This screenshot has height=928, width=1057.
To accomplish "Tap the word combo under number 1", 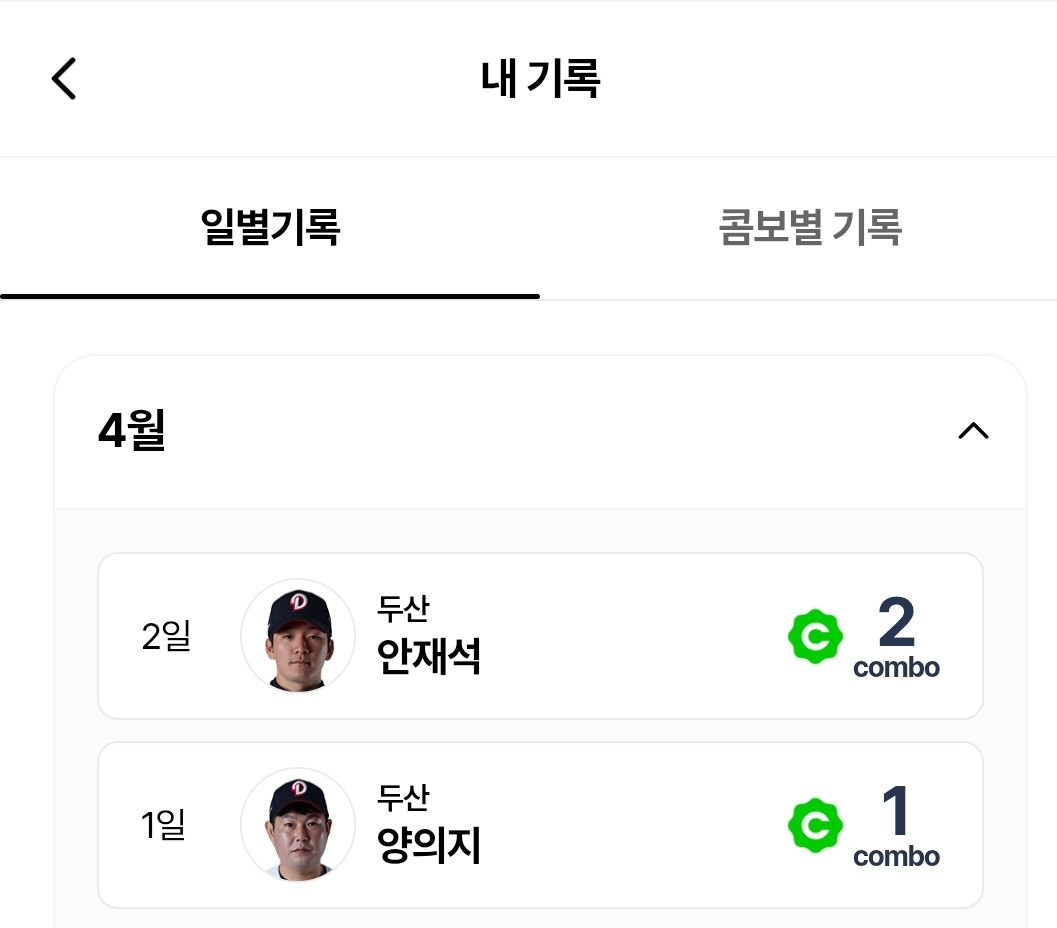I will (896, 857).
